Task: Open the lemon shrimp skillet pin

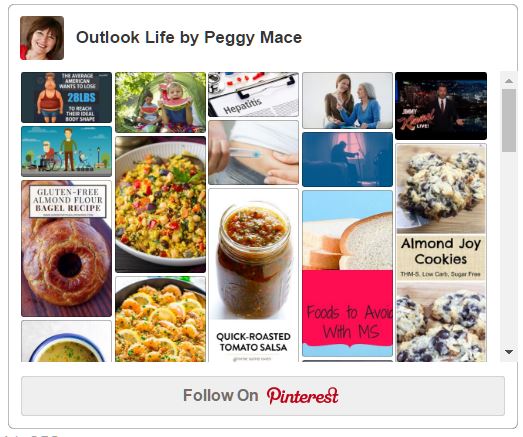Action: coord(160,319)
